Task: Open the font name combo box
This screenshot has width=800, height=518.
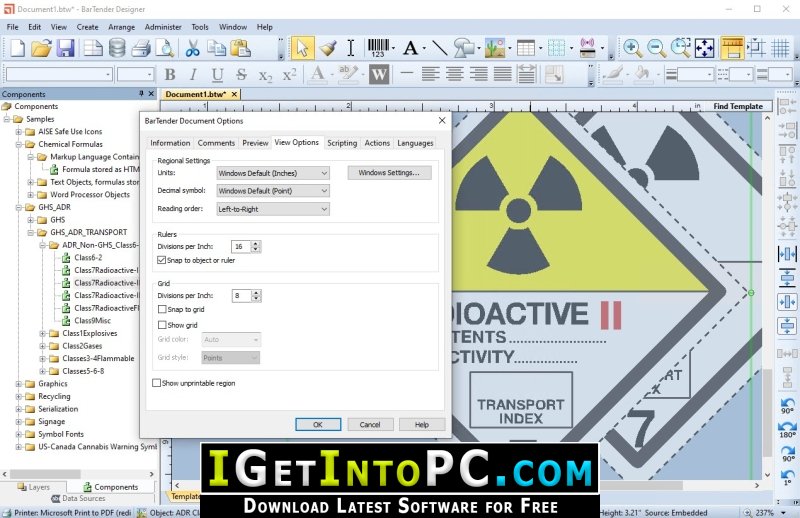Action: [x=59, y=75]
